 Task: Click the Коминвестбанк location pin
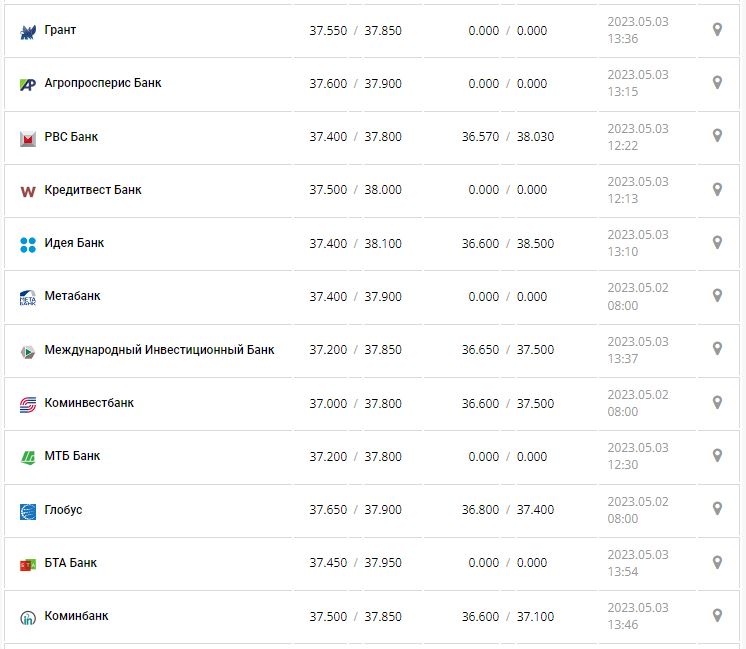click(x=717, y=402)
